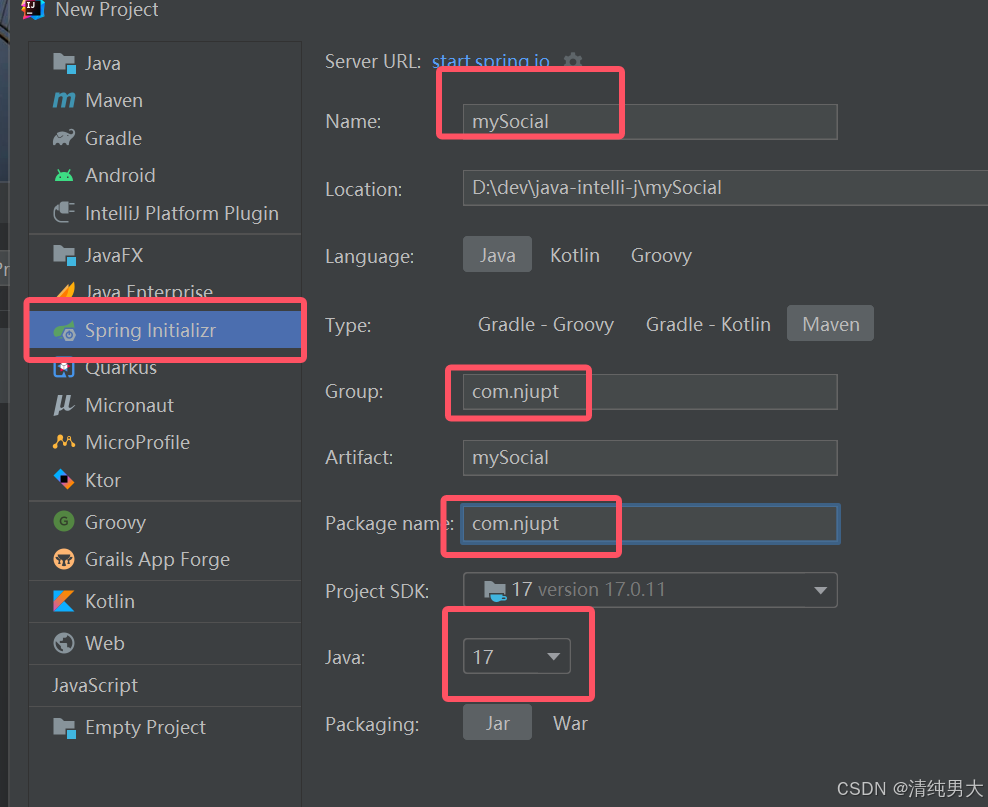
Task: Select Micronaut generator
Action: click(x=165, y=405)
